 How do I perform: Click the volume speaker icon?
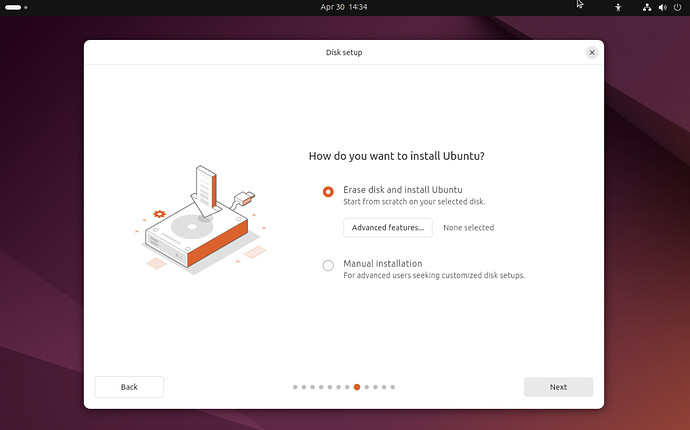662,7
